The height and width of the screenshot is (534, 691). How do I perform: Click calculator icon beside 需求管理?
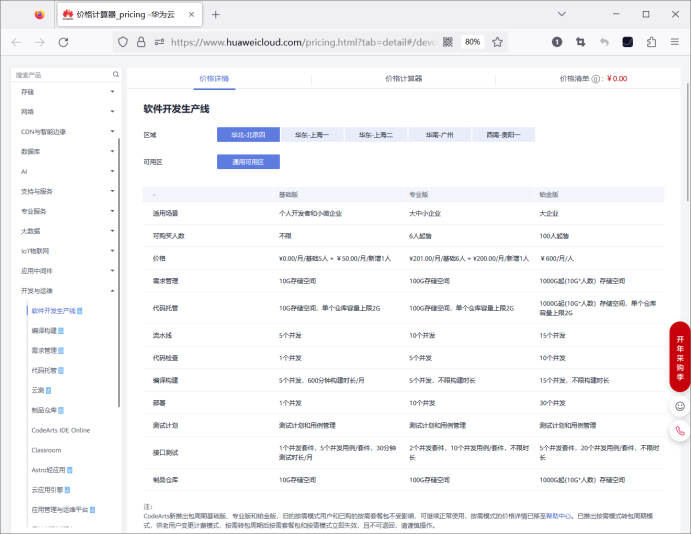[61, 351]
